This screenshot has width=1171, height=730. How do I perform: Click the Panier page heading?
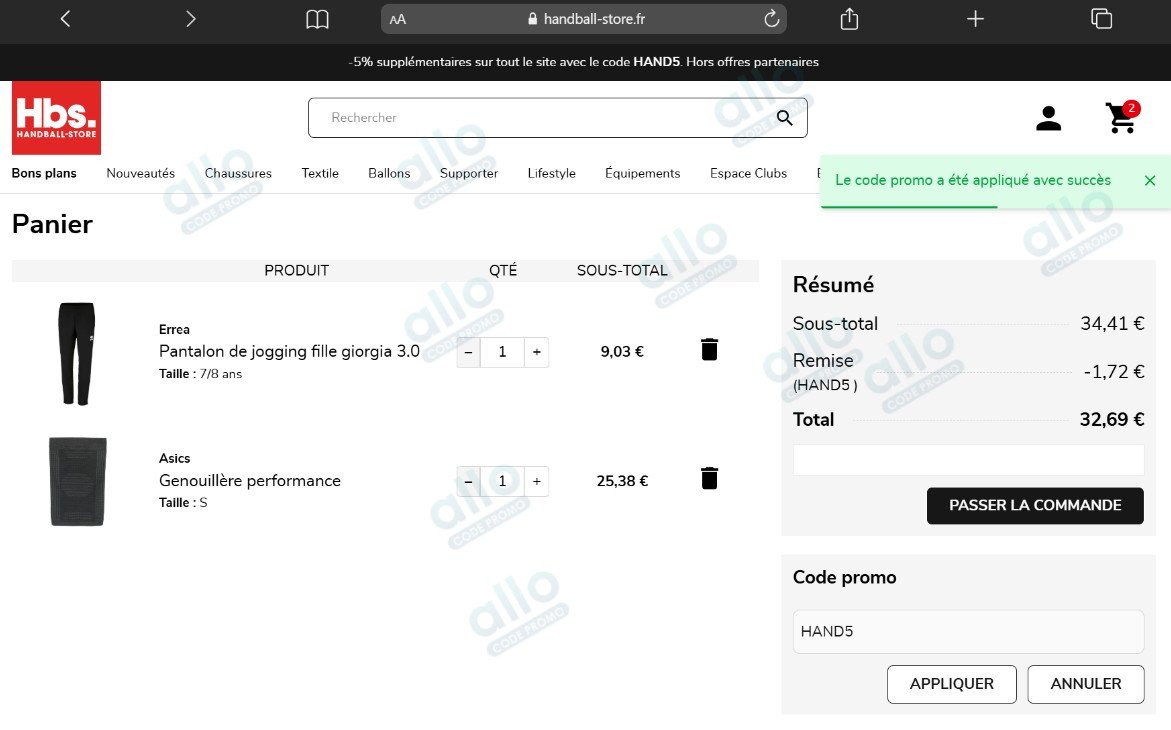point(52,224)
